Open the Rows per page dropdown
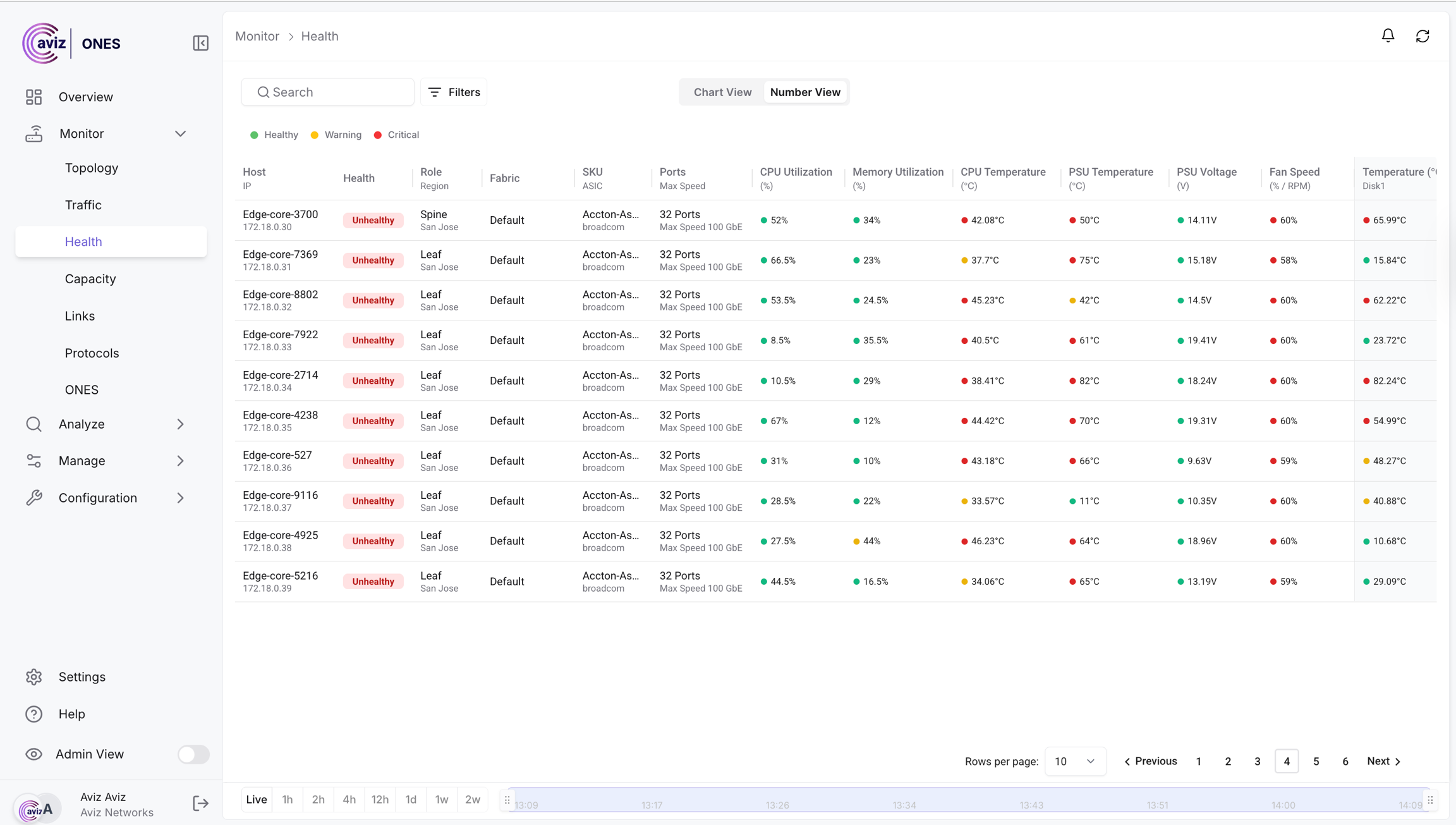 1074,761
